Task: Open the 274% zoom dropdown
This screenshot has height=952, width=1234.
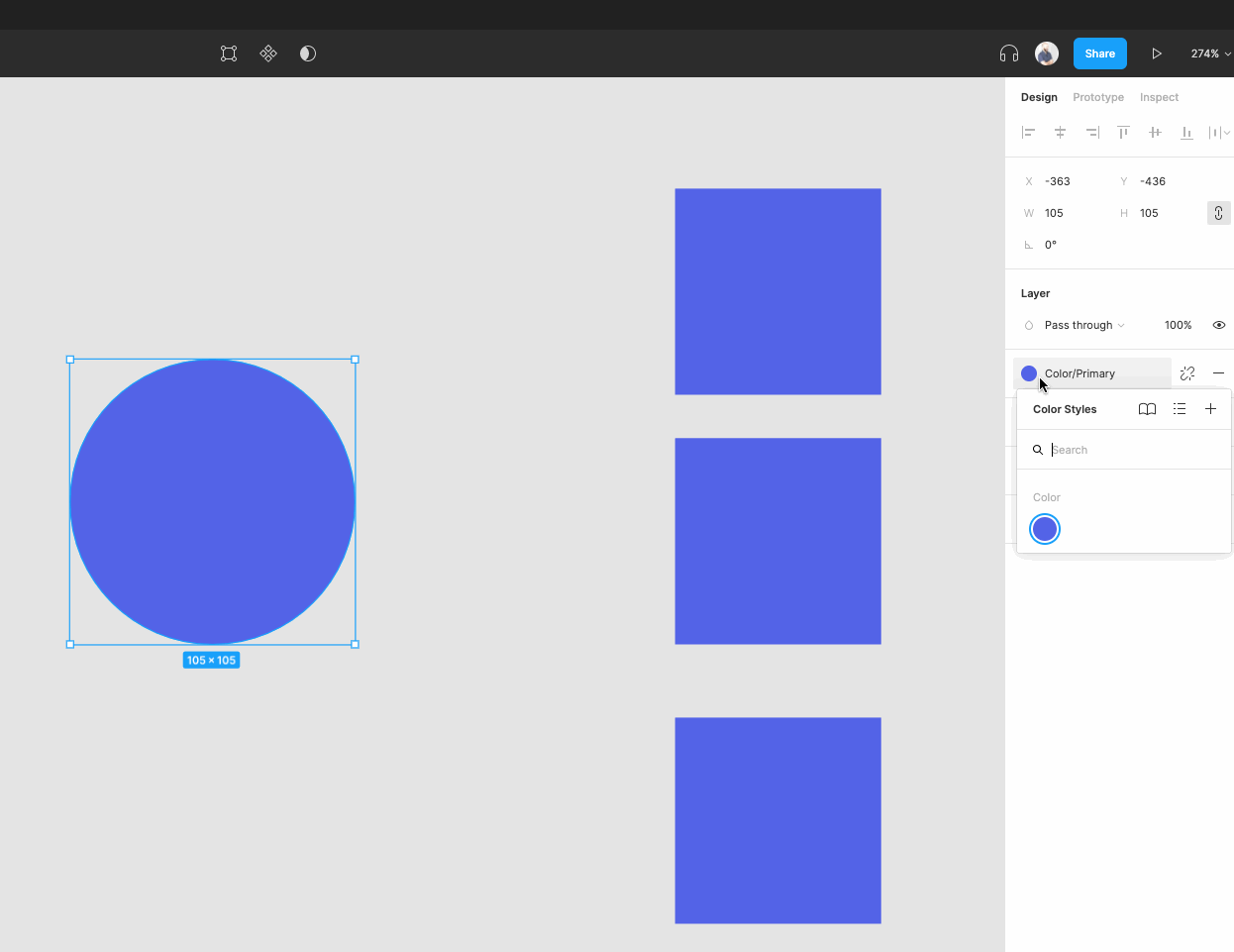Action: 1210,53
